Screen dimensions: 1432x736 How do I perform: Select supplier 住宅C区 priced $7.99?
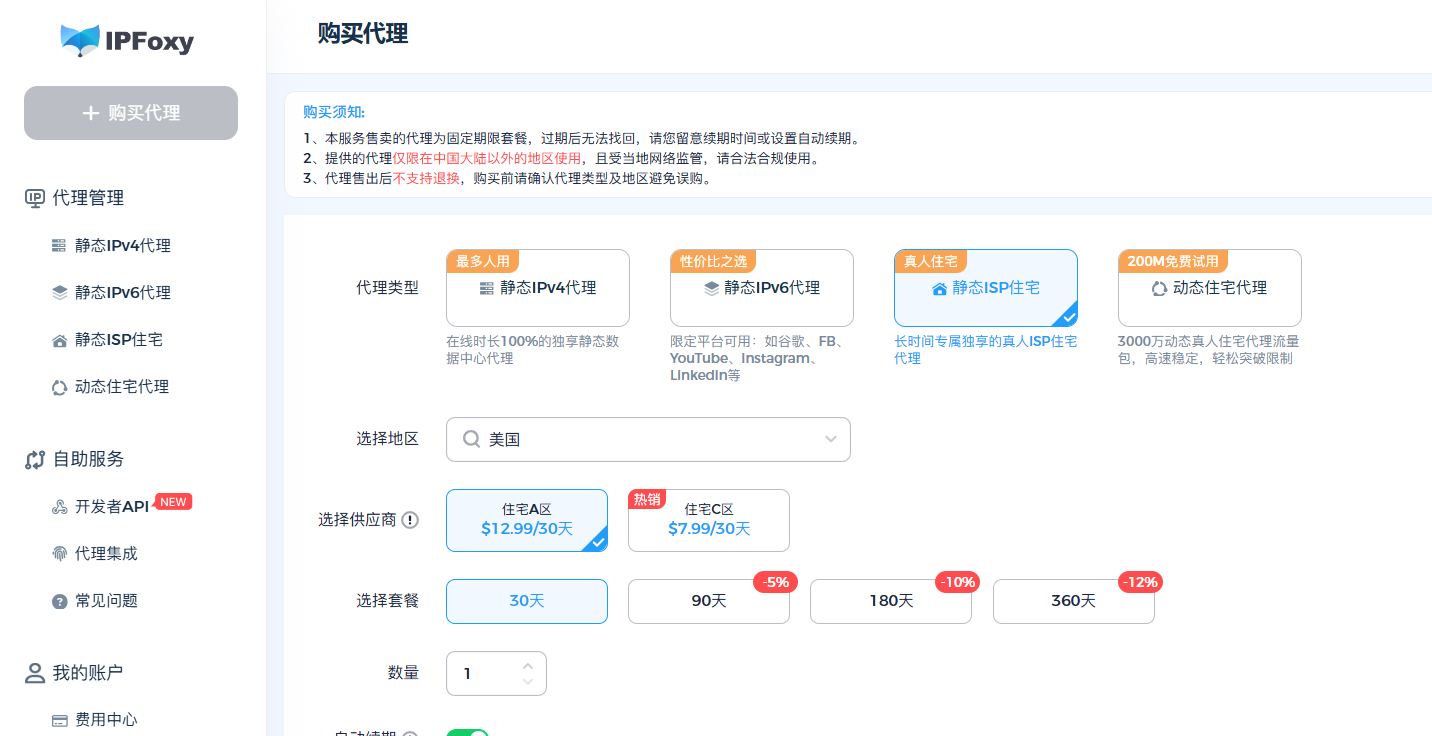[x=708, y=520]
